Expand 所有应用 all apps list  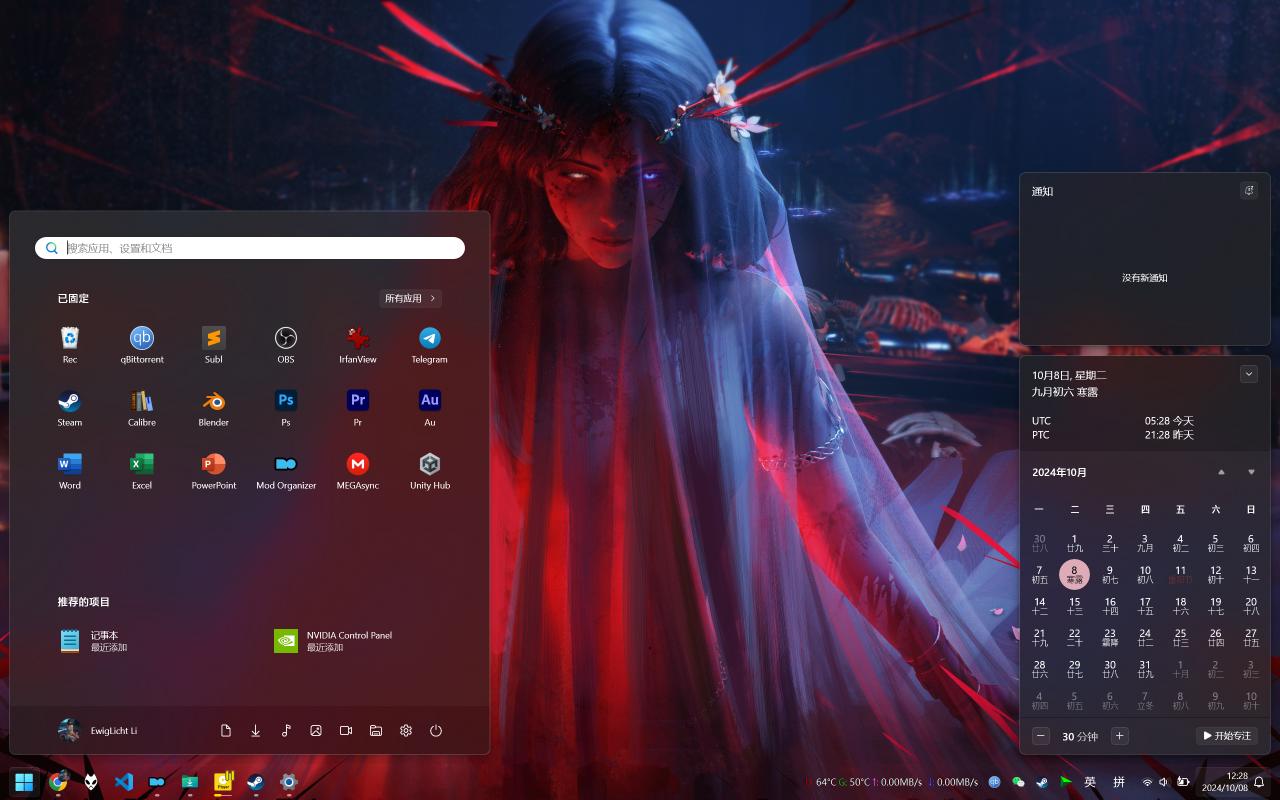pos(411,298)
